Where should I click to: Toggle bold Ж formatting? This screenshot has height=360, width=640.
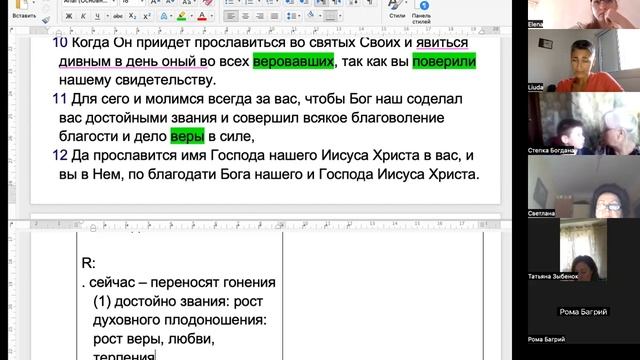pos(69,16)
